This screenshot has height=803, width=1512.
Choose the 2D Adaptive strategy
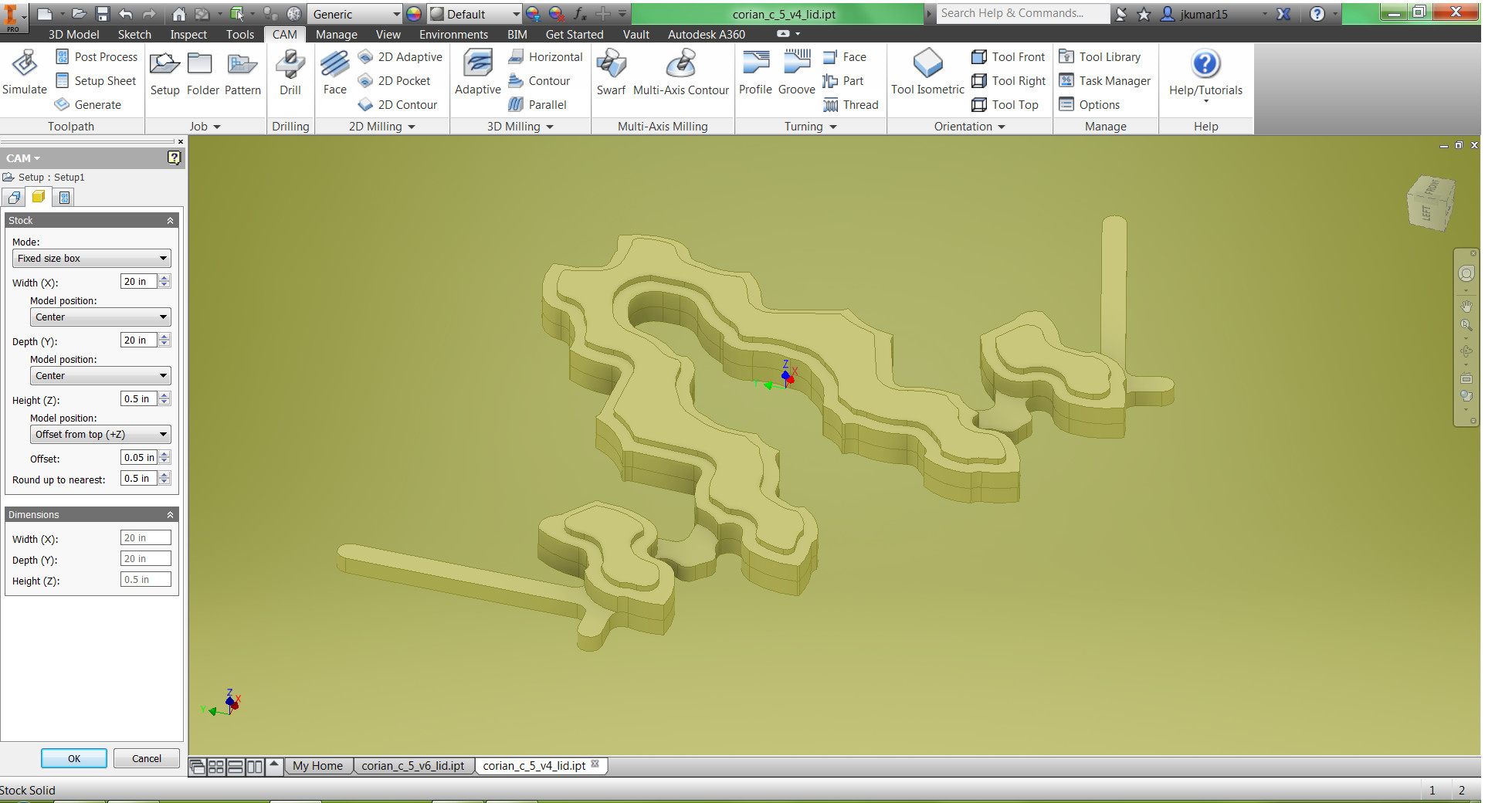[x=400, y=57]
